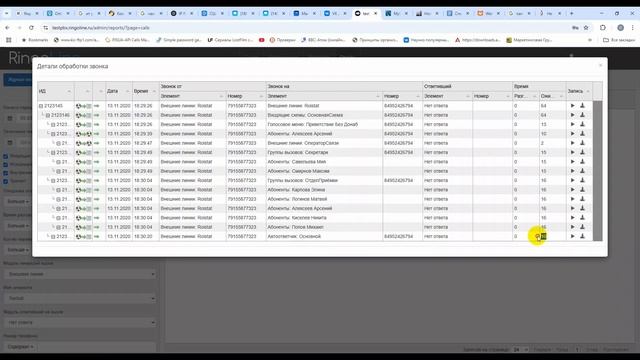The height and width of the screenshot is (360, 640).
Task: Reload the page in browser toolbar
Action: point(31,28)
